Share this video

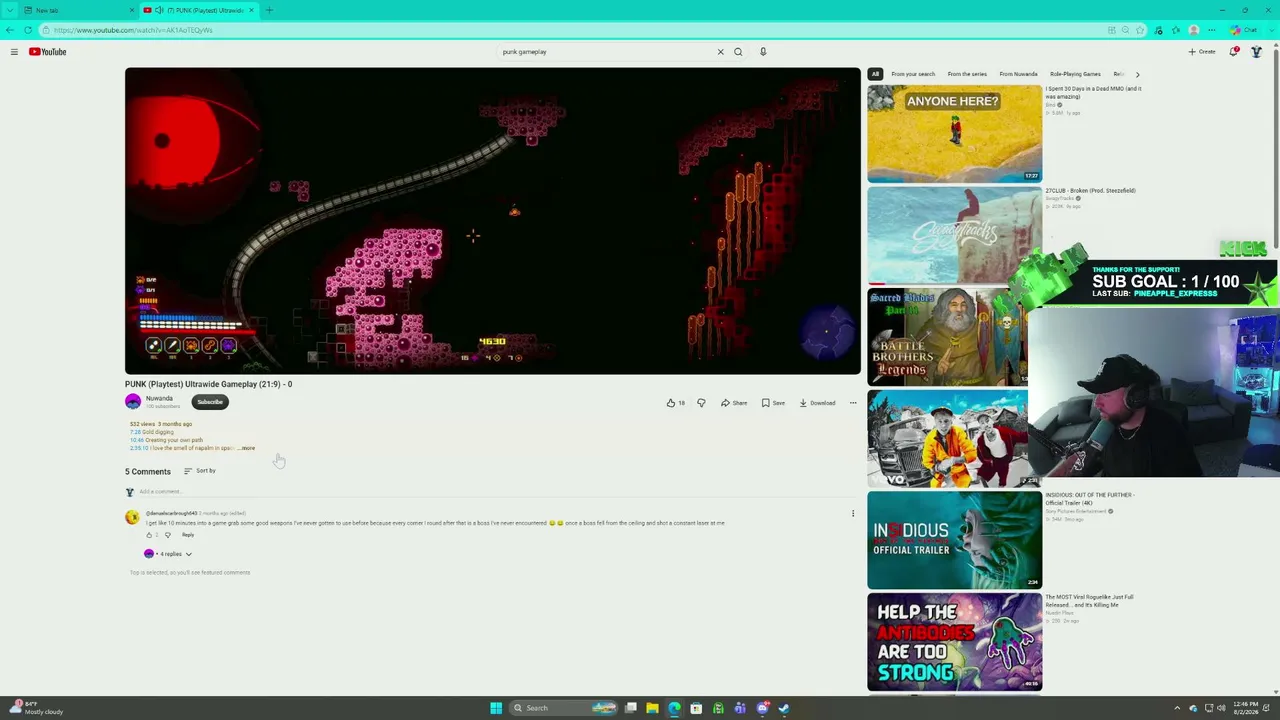click(734, 403)
